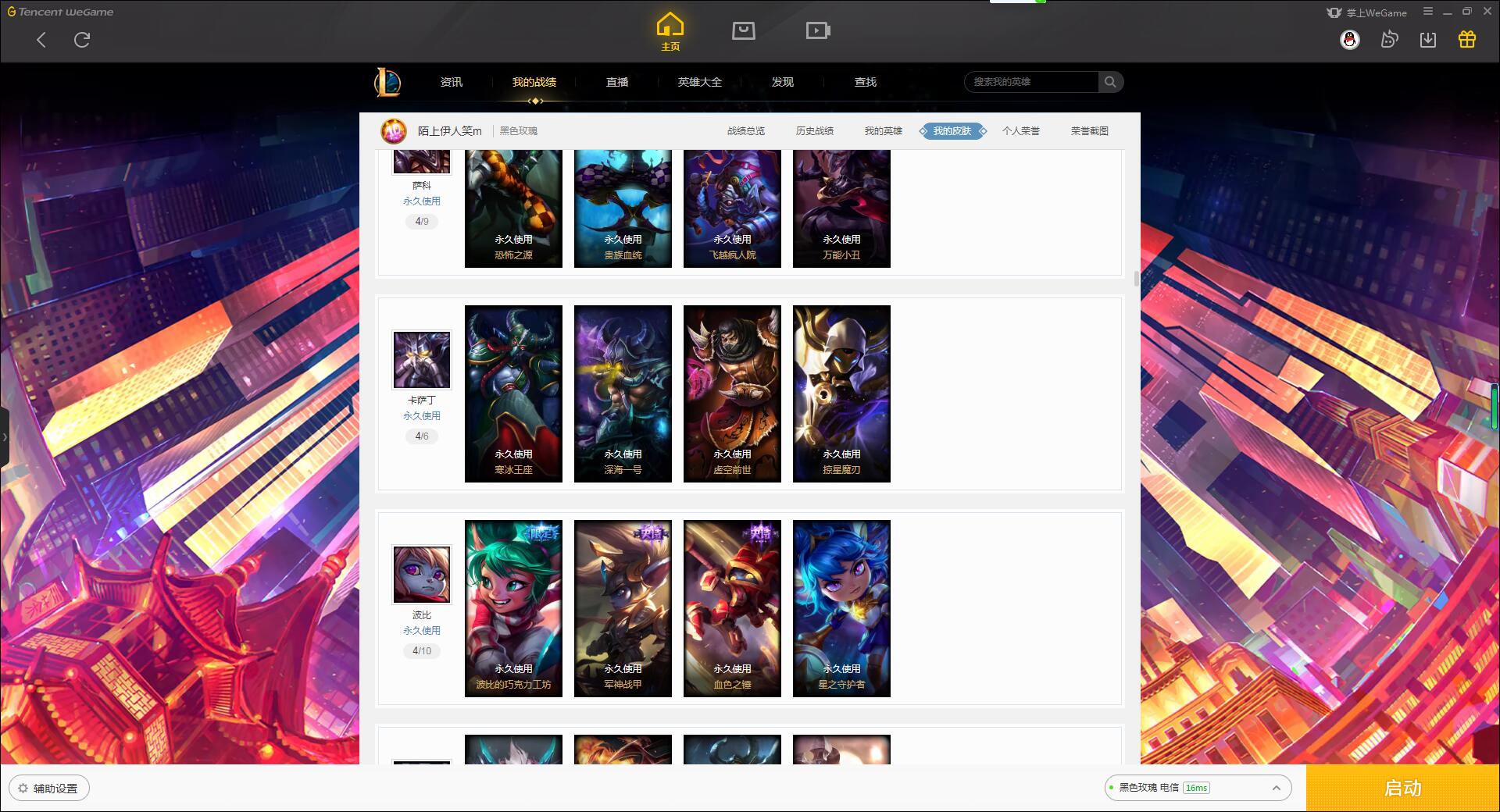Click the search magnifier button
The image size is (1500, 812).
(x=1110, y=82)
